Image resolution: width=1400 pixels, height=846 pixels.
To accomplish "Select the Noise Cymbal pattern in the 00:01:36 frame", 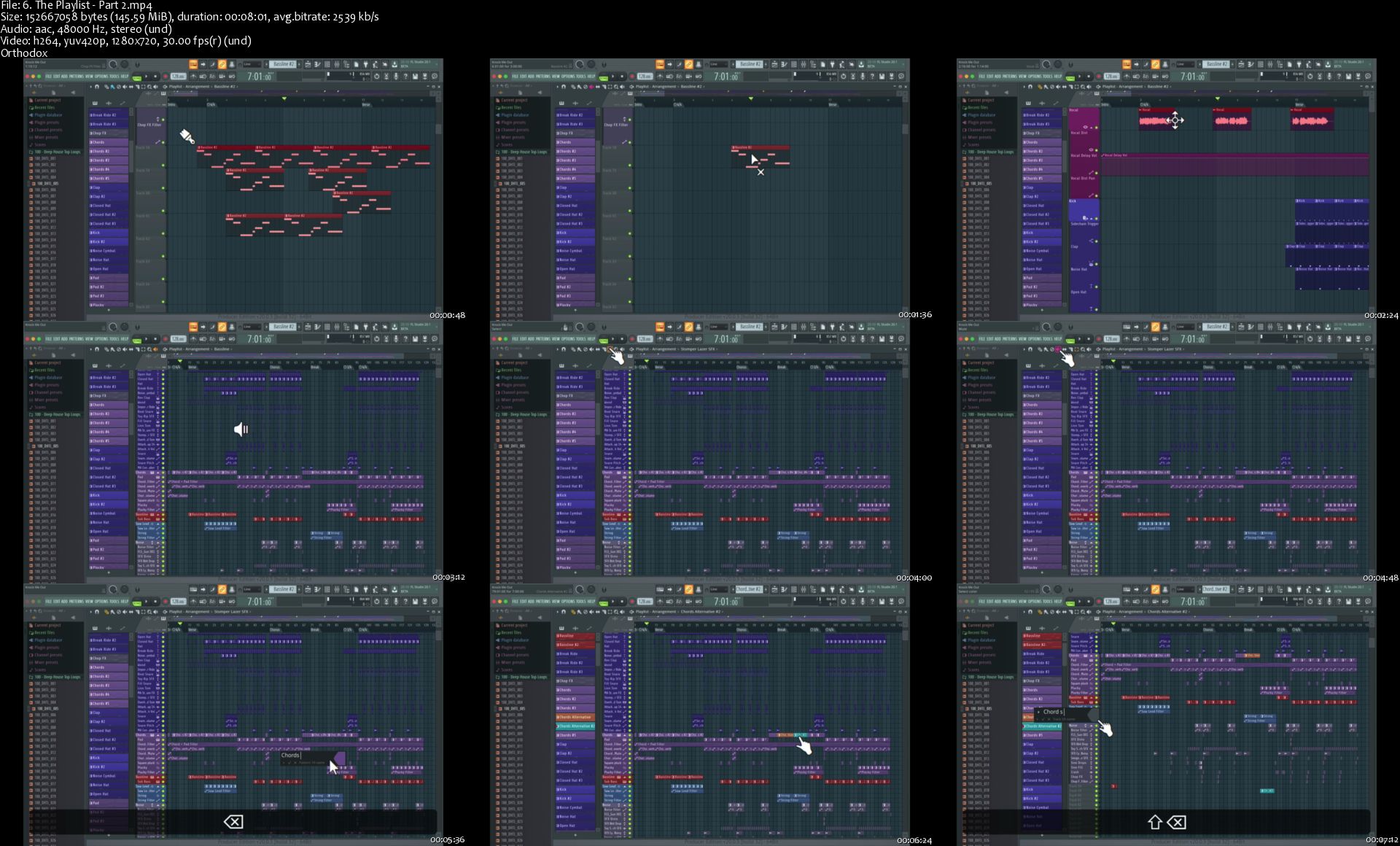I will (x=576, y=251).
